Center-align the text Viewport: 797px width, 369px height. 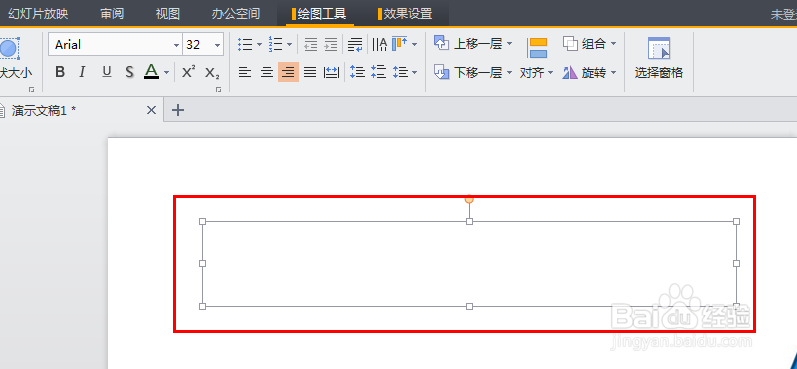[x=267, y=72]
